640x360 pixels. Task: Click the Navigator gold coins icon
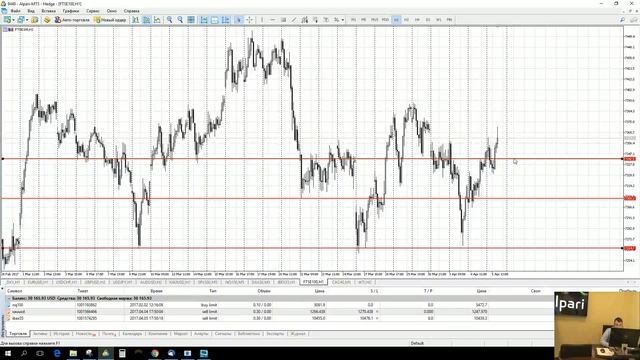47,20
